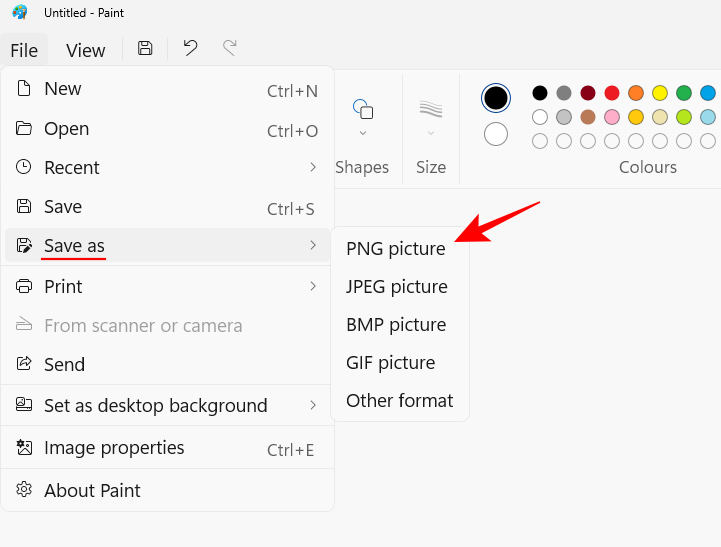Click the Size line thickness icon
721x547 pixels.
point(431,109)
